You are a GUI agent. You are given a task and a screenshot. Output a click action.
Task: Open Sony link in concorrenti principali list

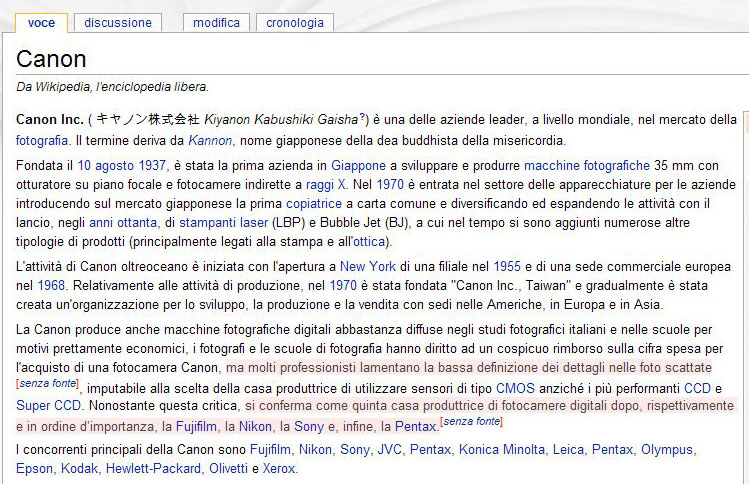coord(355,450)
